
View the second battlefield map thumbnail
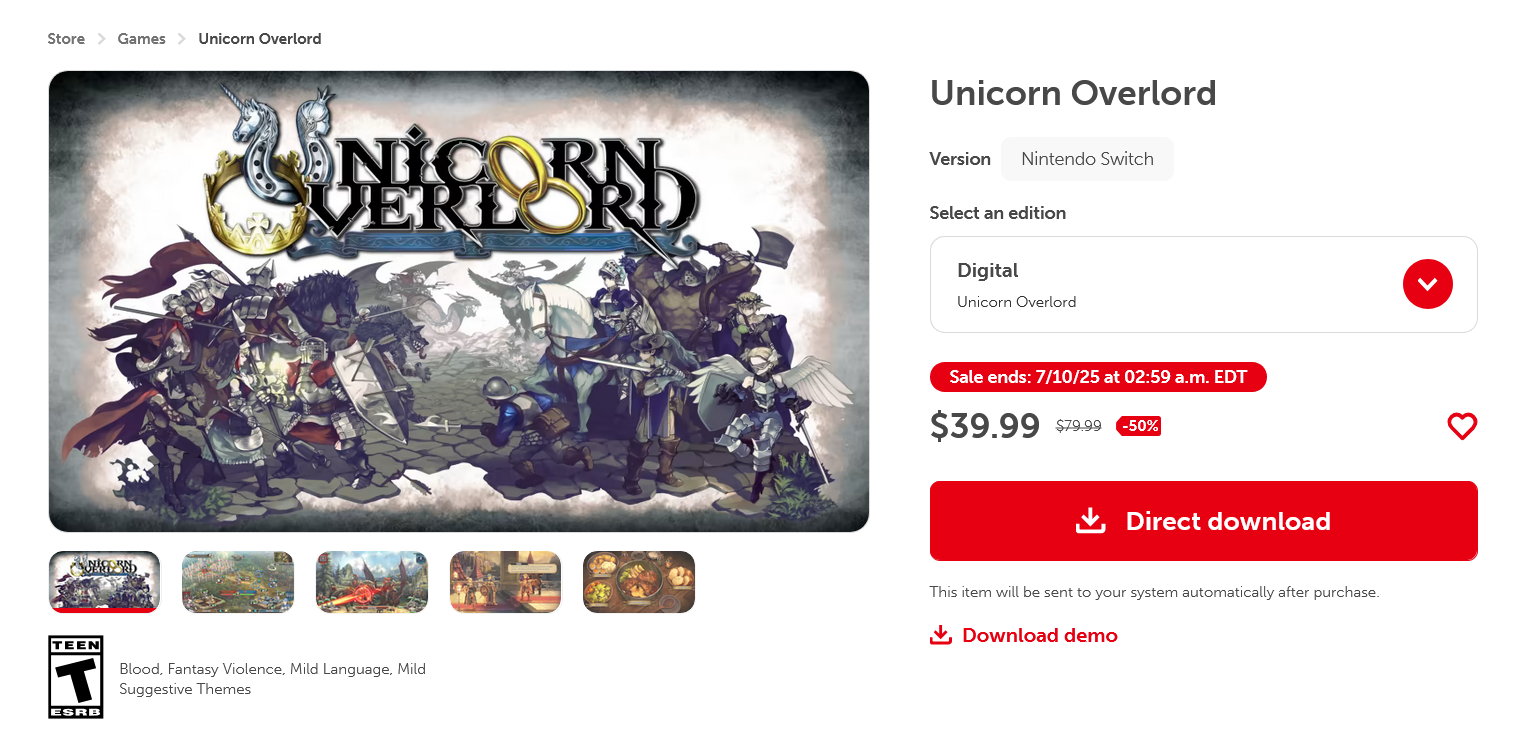coord(238,581)
